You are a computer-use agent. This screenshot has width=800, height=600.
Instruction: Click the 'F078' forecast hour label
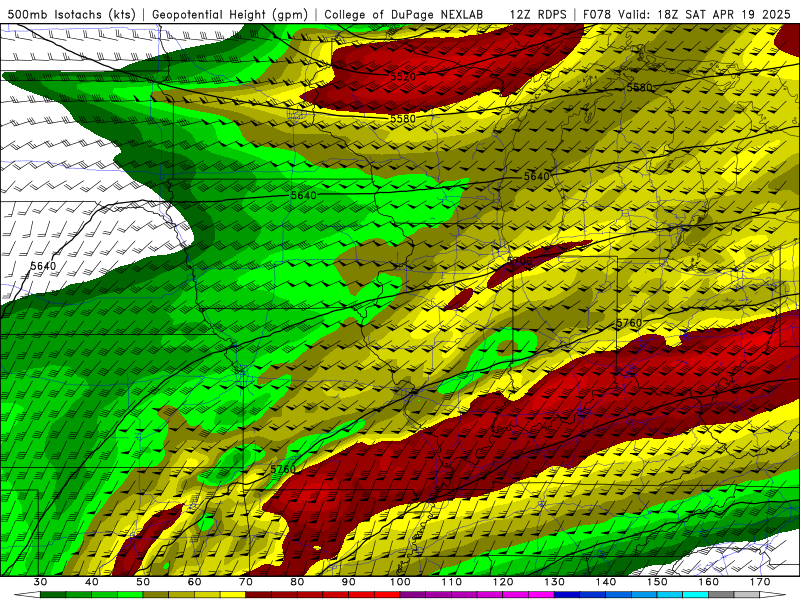tap(596, 15)
